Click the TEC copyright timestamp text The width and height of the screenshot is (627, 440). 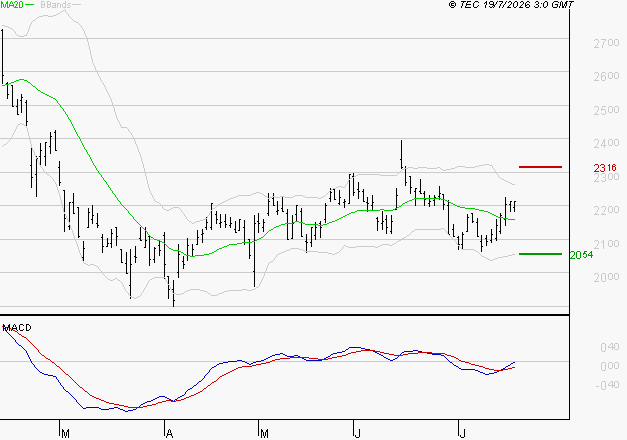511,4
